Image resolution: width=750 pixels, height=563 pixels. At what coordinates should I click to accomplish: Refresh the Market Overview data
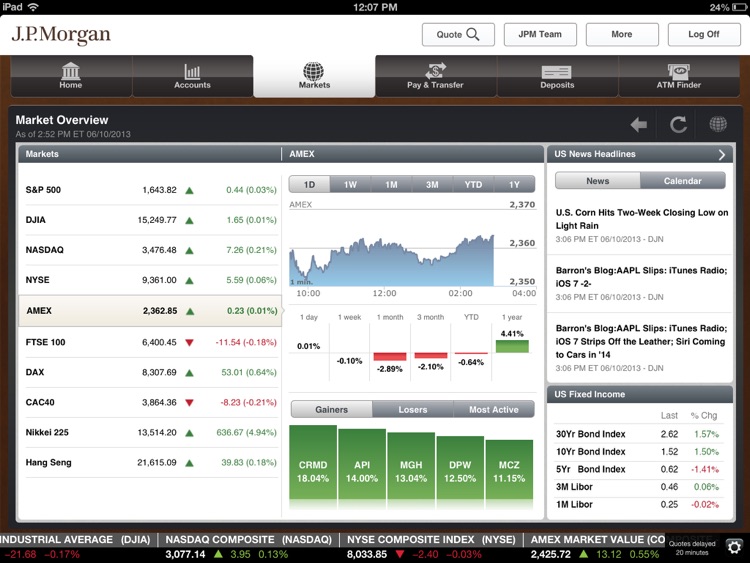[678, 125]
